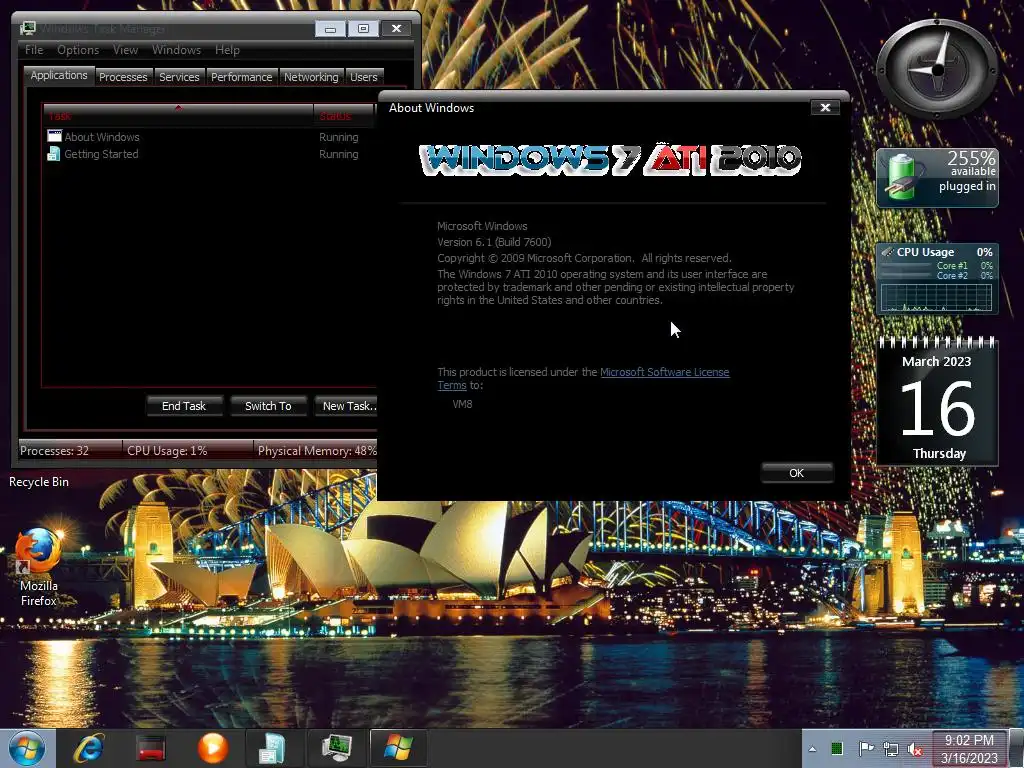This screenshot has width=1024, height=768.
Task: Click the green CPU tray icon
Action: tap(837, 748)
